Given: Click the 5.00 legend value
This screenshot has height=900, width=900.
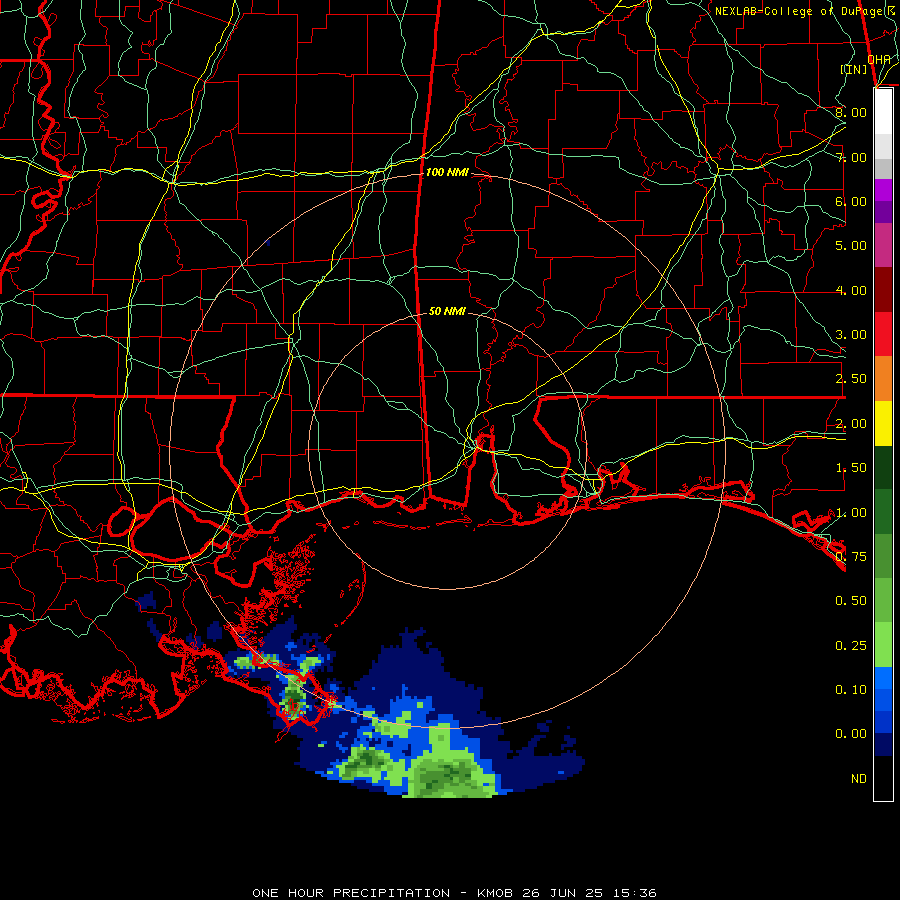Looking at the screenshot, I should click(x=851, y=246).
